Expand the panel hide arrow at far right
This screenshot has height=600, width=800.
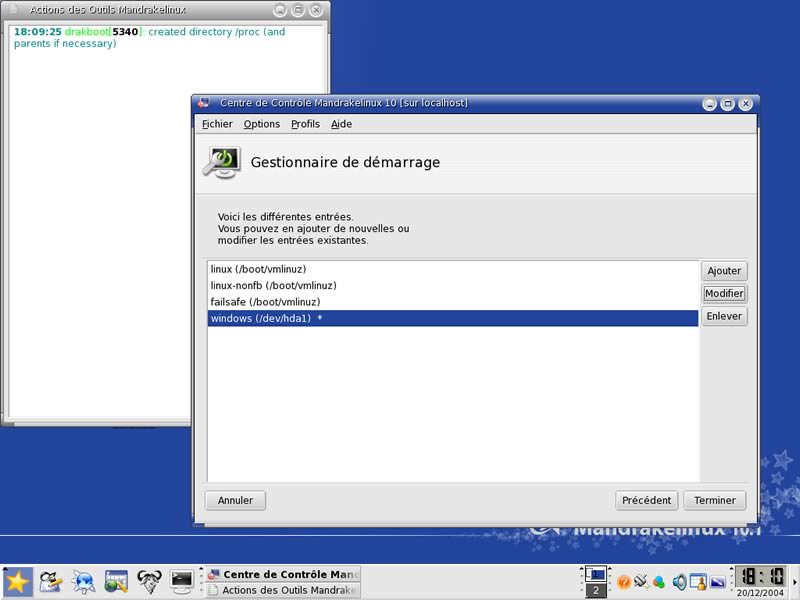tap(795, 582)
